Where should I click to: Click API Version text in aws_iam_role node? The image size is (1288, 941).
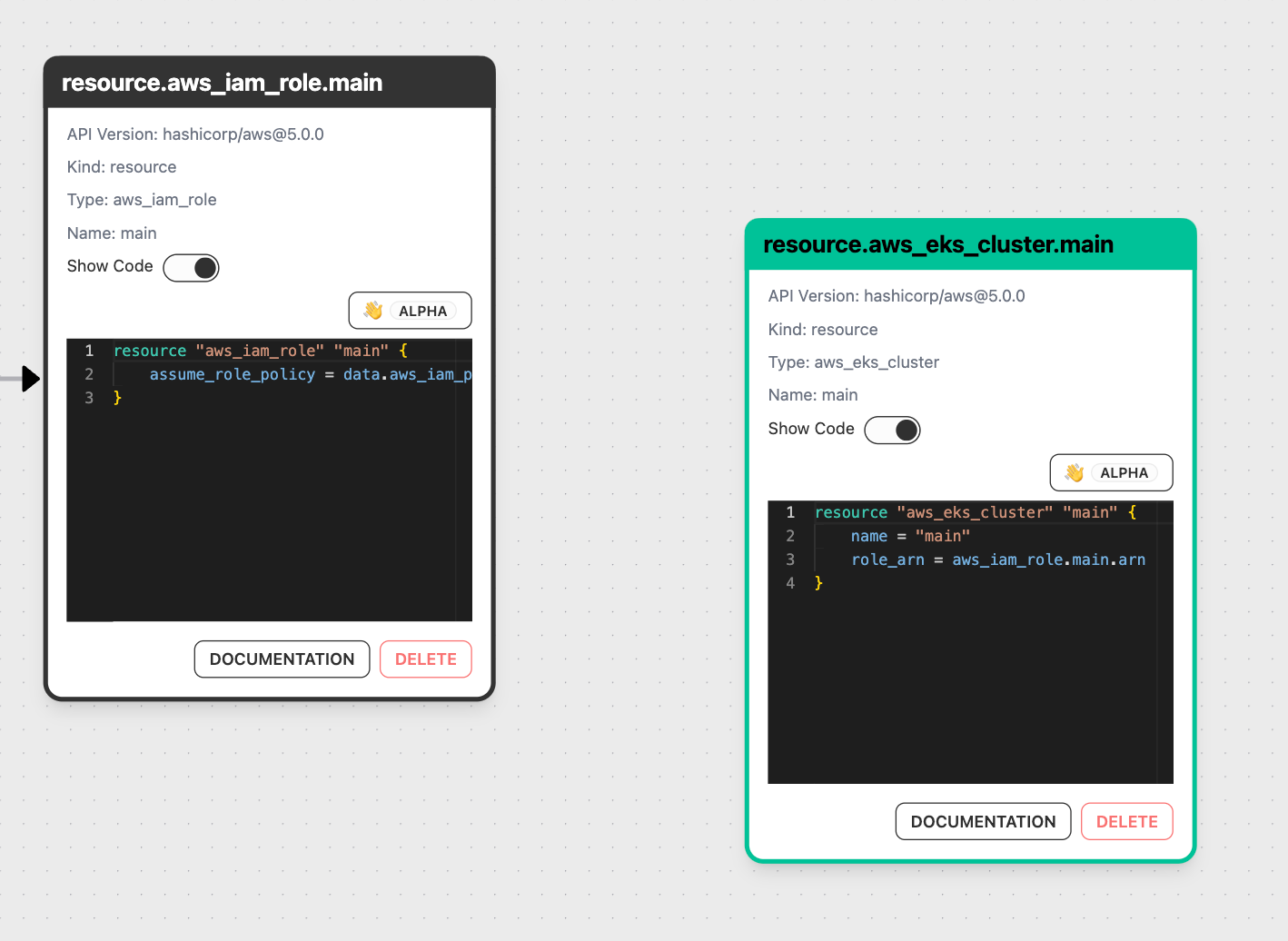(x=195, y=134)
